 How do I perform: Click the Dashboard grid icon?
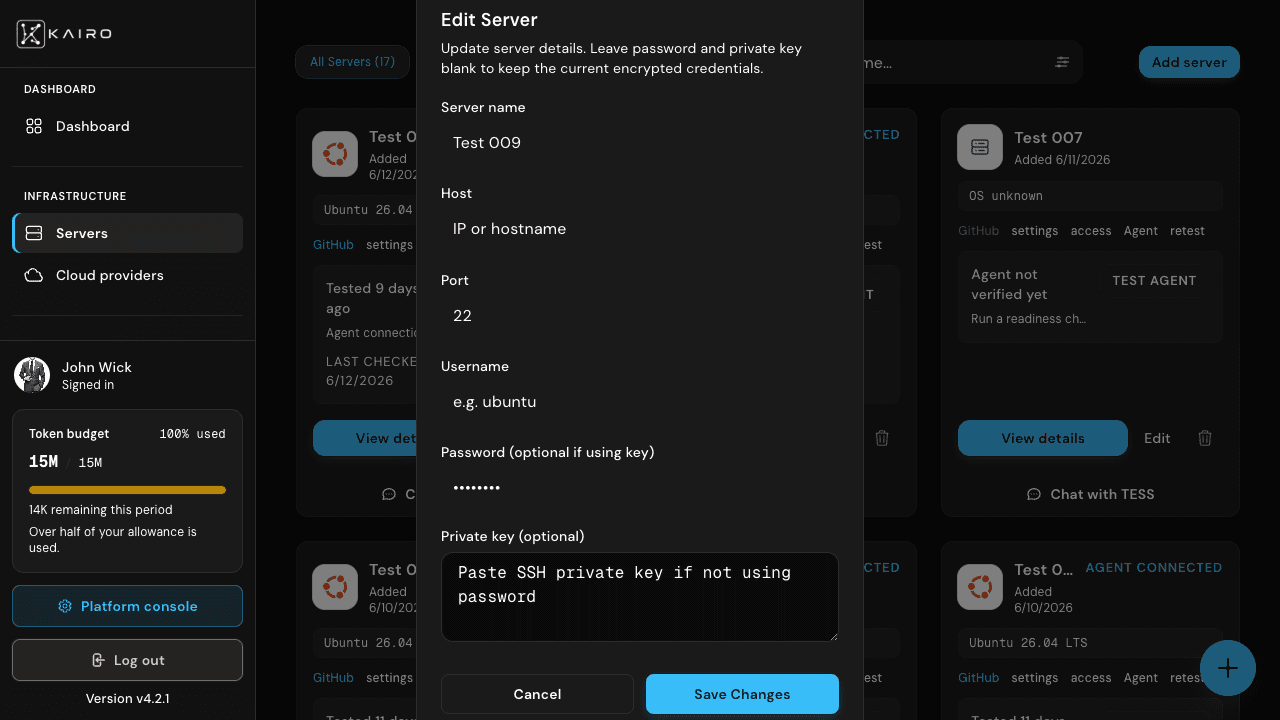pyautogui.click(x=34, y=126)
